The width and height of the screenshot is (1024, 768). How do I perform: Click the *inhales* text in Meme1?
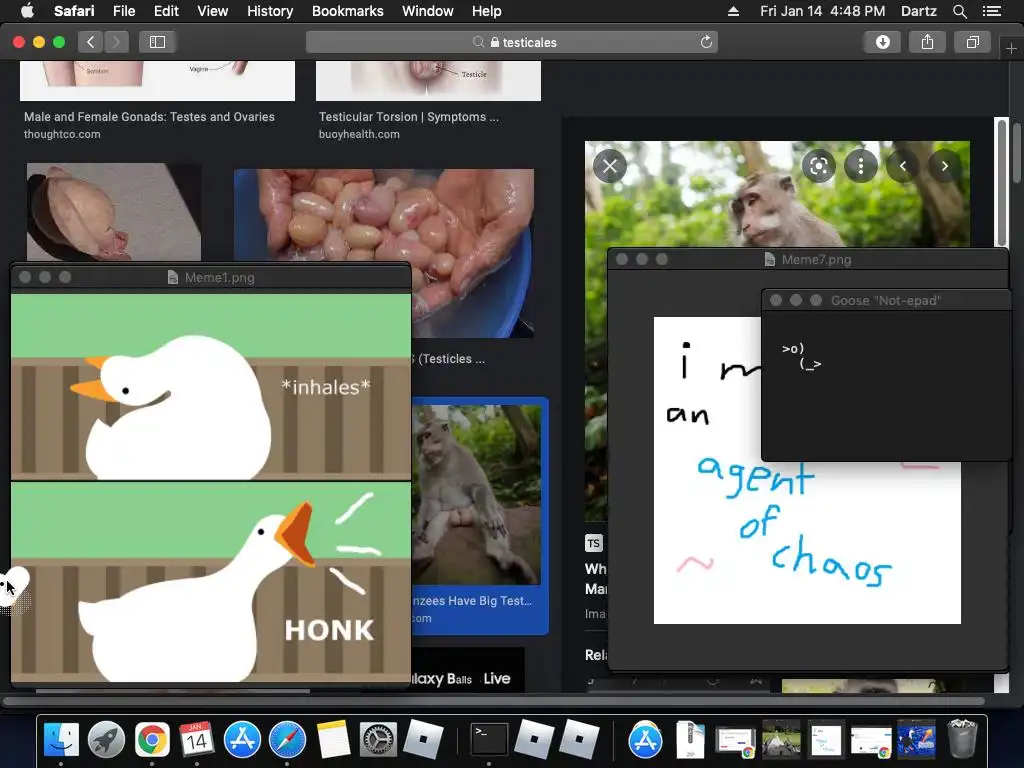325,387
